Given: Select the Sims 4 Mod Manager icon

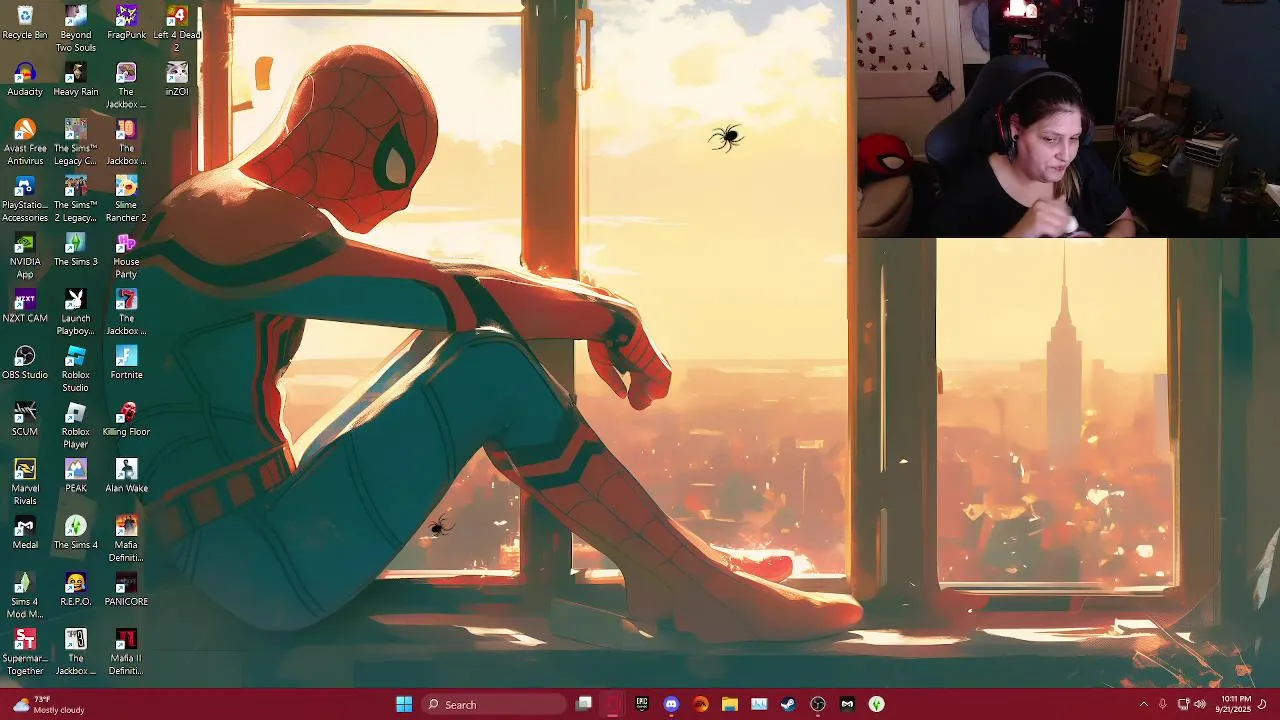Looking at the screenshot, I should (x=25, y=595).
